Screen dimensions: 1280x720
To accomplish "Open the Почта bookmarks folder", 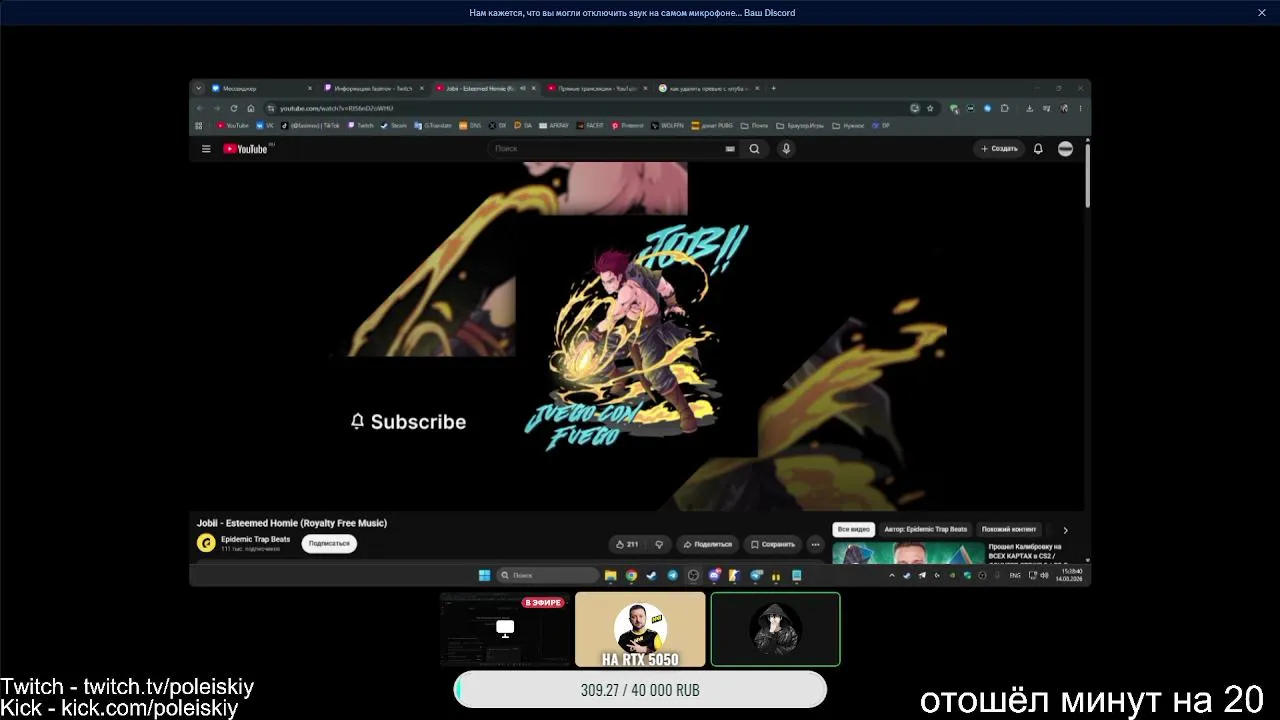I will point(756,126).
